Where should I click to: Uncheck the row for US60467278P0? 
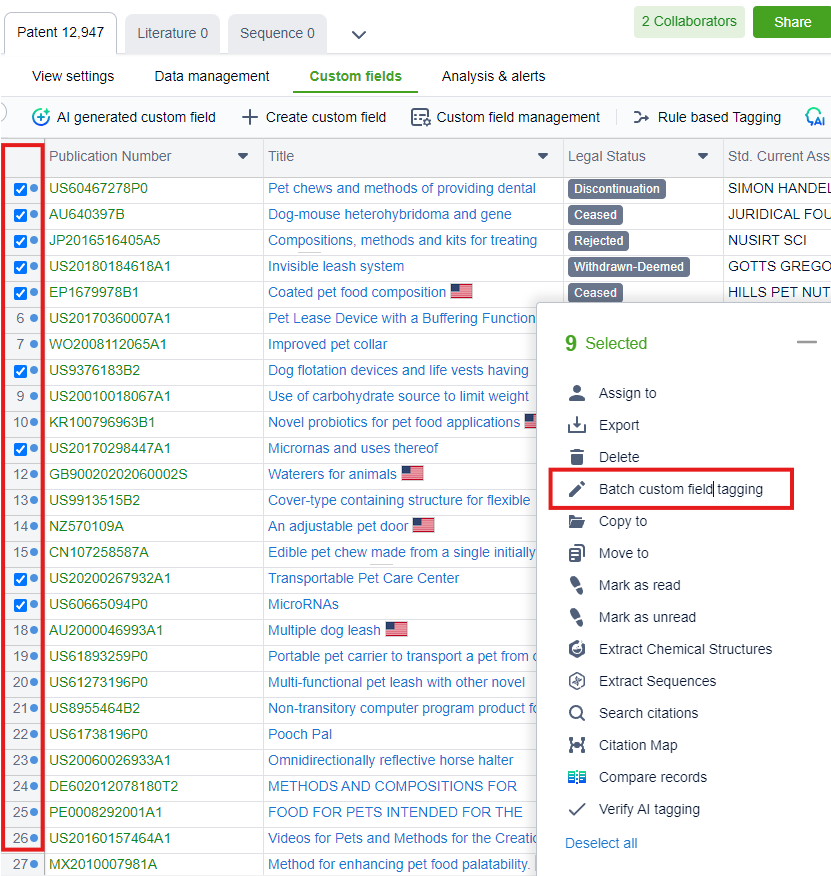tap(20, 189)
